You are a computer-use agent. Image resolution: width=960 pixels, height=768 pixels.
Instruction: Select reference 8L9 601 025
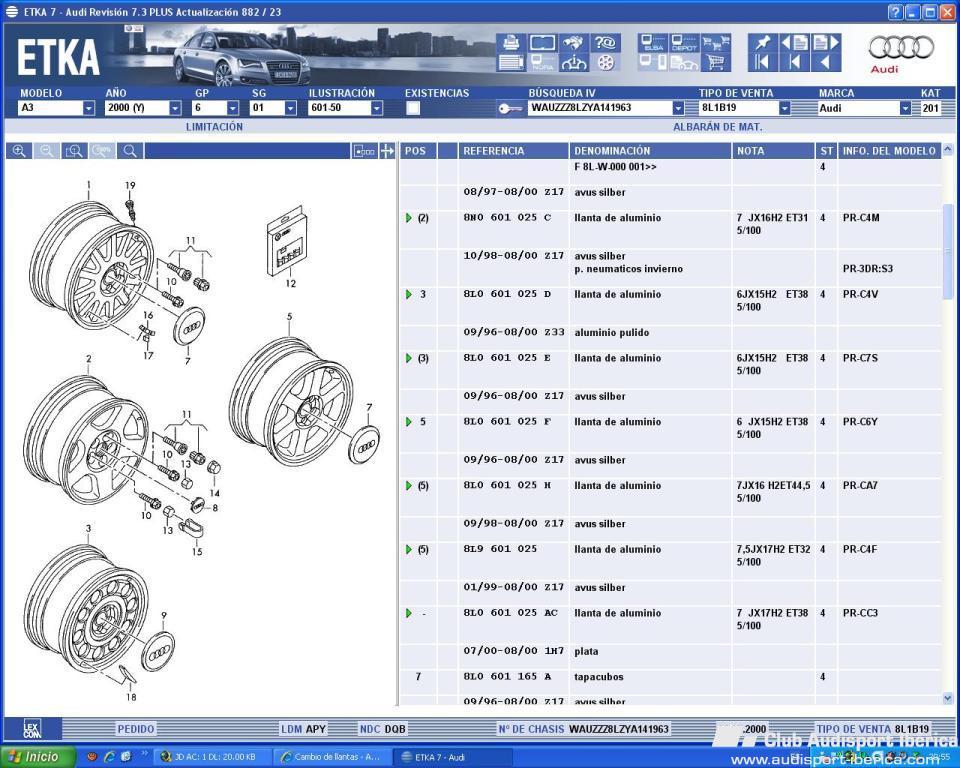point(500,549)
